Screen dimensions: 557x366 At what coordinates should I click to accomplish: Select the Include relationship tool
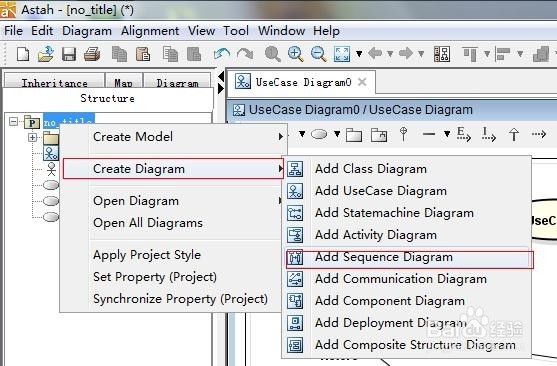pos(489,134)
